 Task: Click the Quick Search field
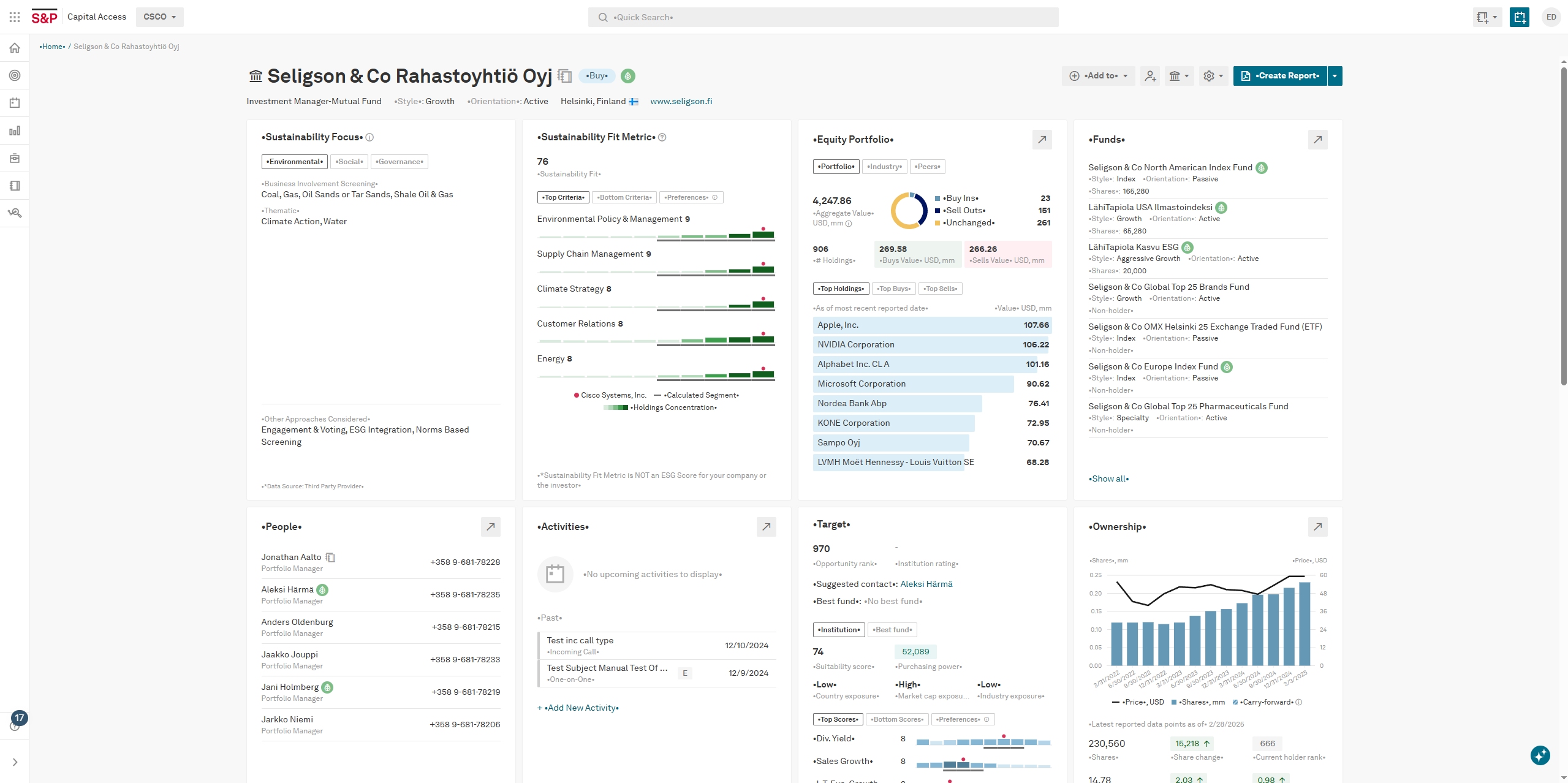(823, 17)
